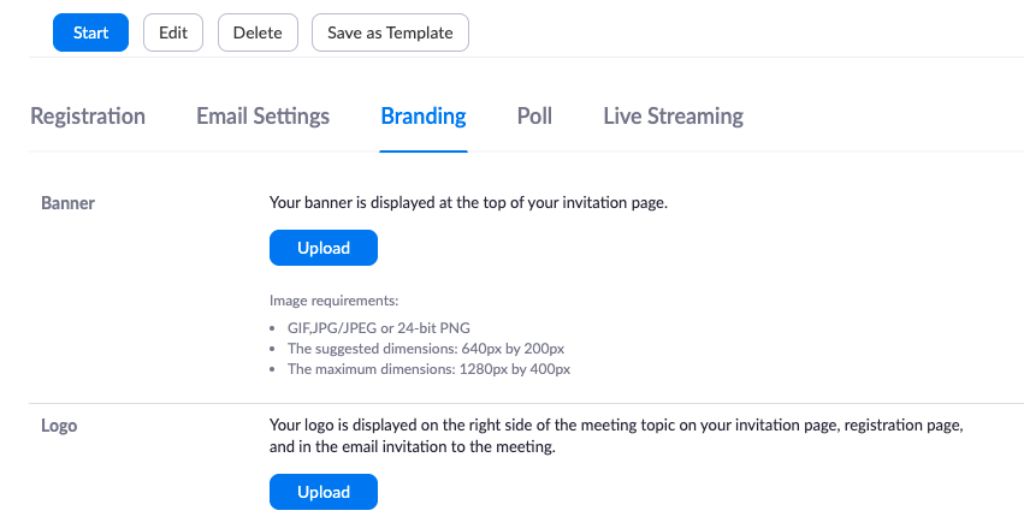Click the logo description paragraph
Viewport: 1024px width, 526px height.
[x=616, y=436]
